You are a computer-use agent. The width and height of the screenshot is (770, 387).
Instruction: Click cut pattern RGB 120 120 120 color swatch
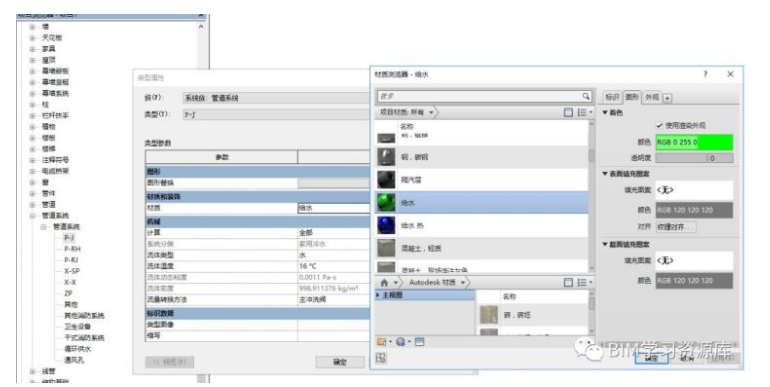[694, 280]
